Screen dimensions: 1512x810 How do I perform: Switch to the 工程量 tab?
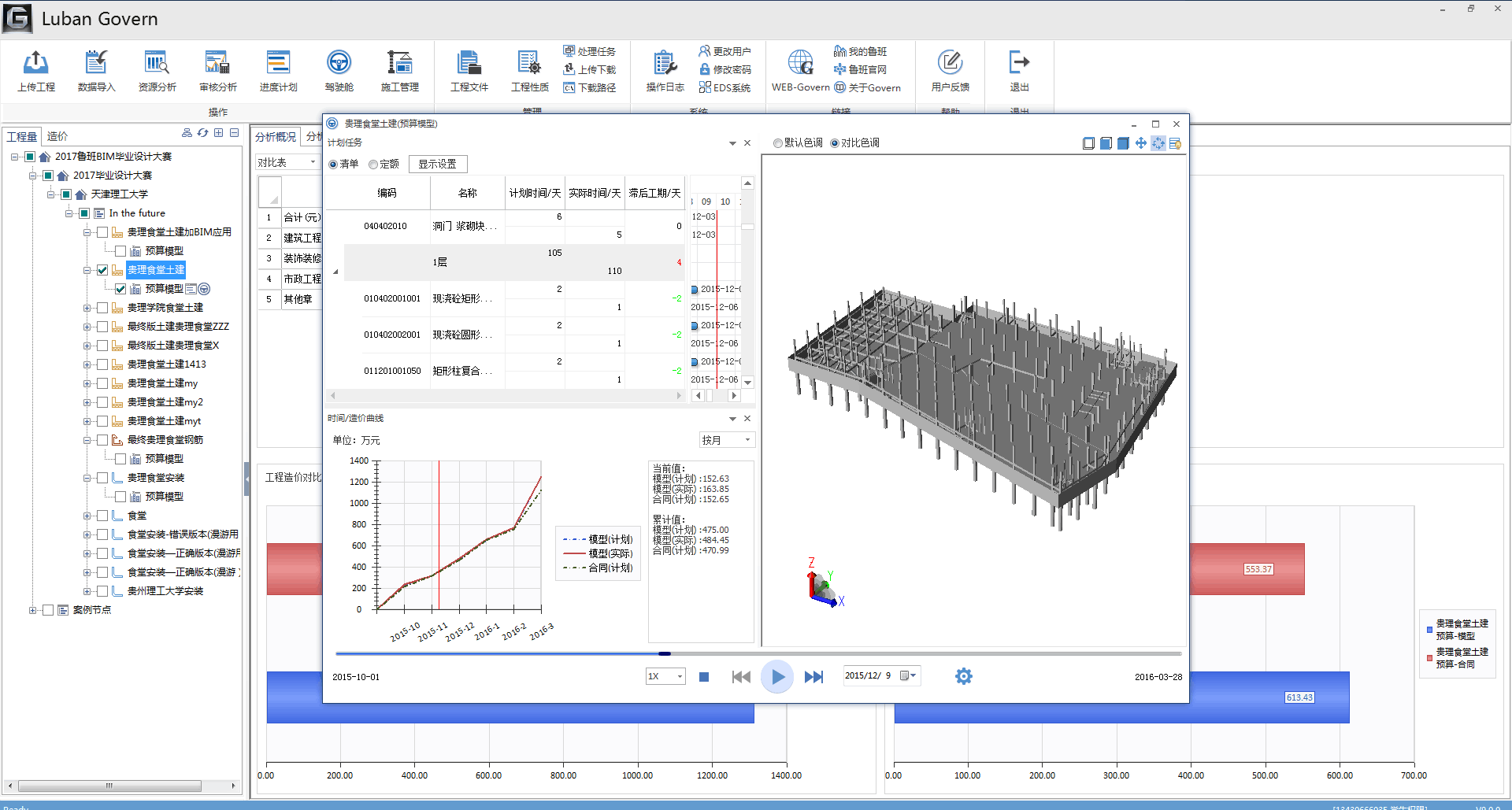[x=22, y=136]
